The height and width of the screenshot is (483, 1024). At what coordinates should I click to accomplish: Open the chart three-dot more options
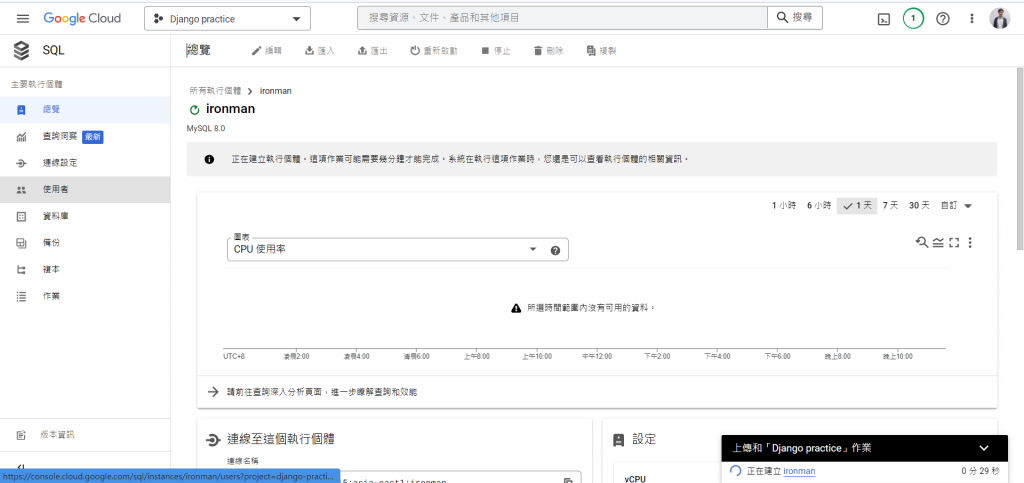click(x=970, y=243)
